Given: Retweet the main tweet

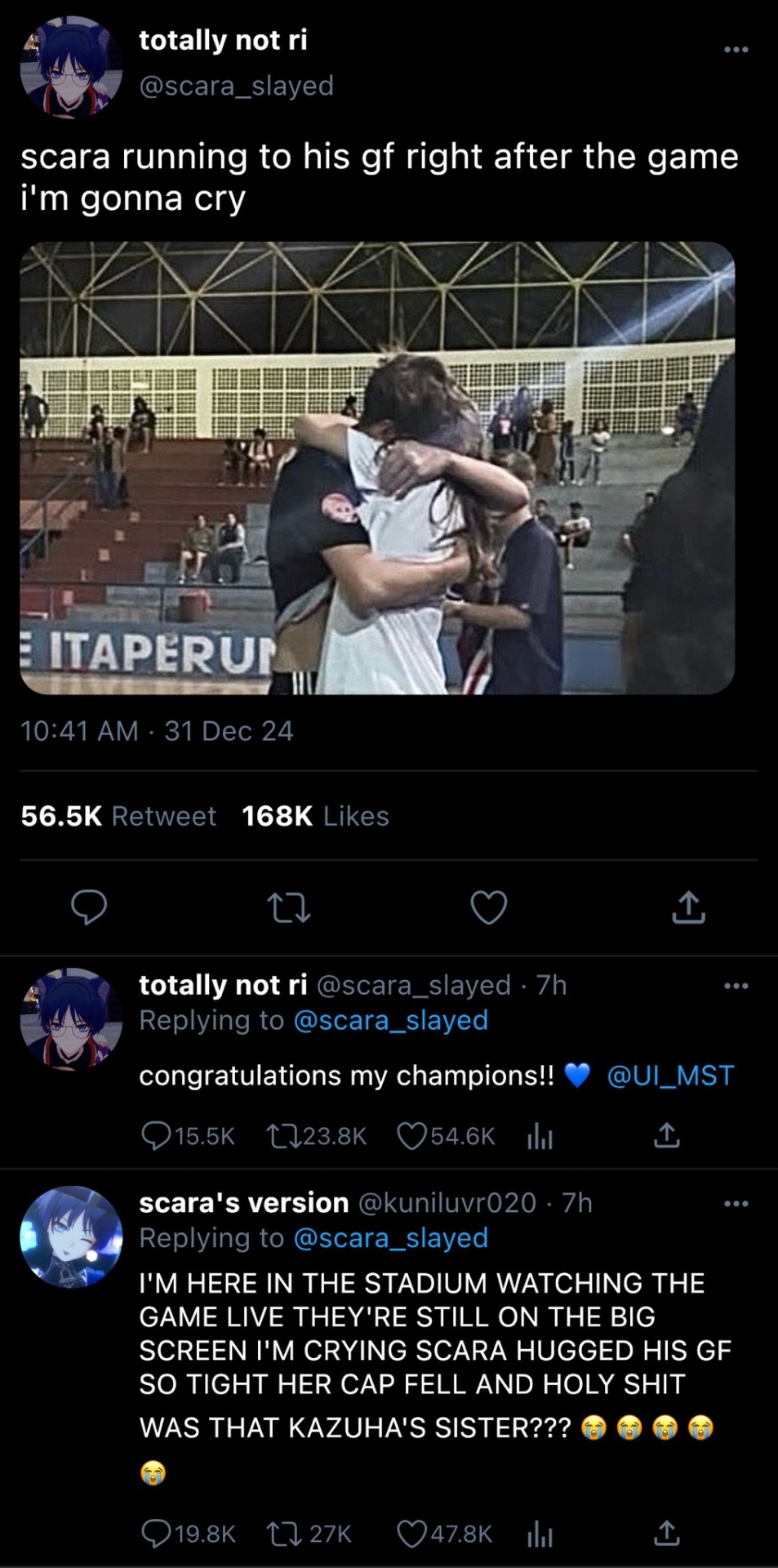Looking at the screenshot, I should tap(289, 907).
